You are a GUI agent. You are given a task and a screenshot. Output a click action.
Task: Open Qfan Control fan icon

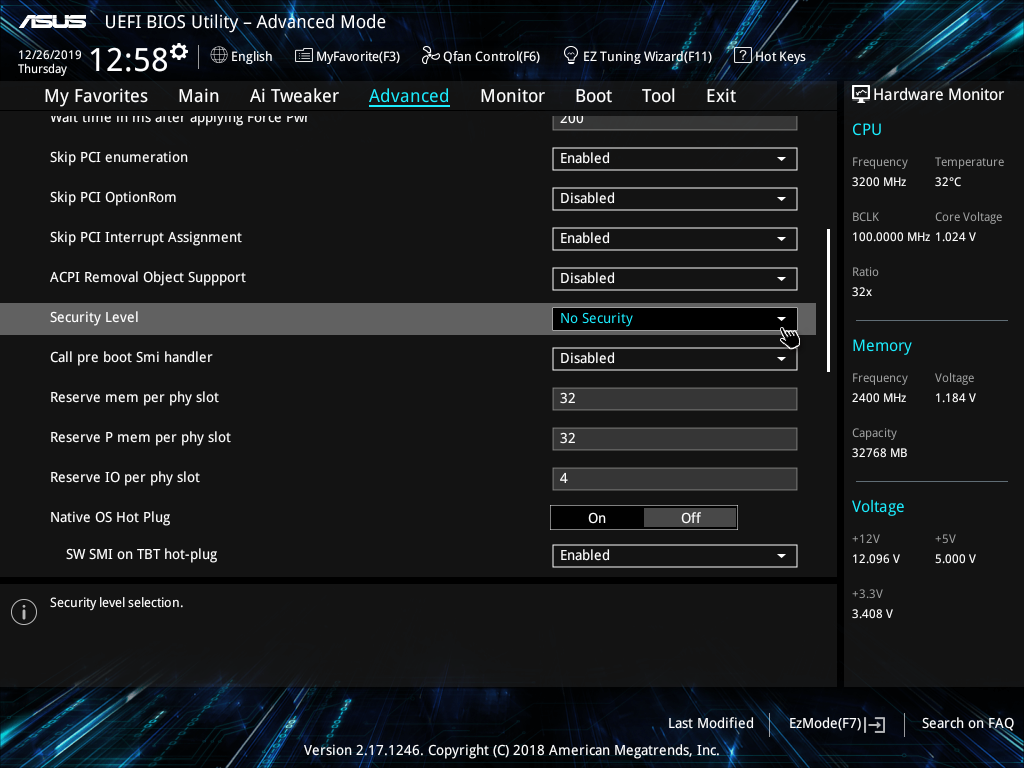[x=430, y=56]
